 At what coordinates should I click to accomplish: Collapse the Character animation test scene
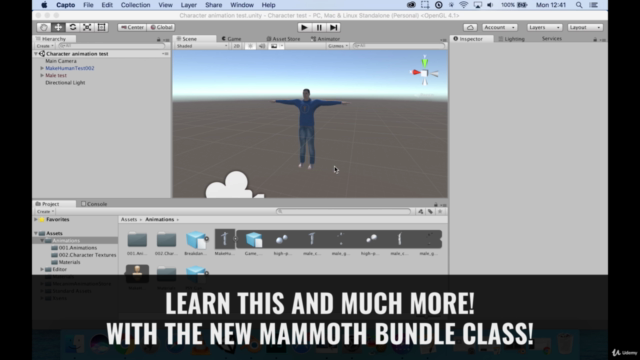(36, 54)
